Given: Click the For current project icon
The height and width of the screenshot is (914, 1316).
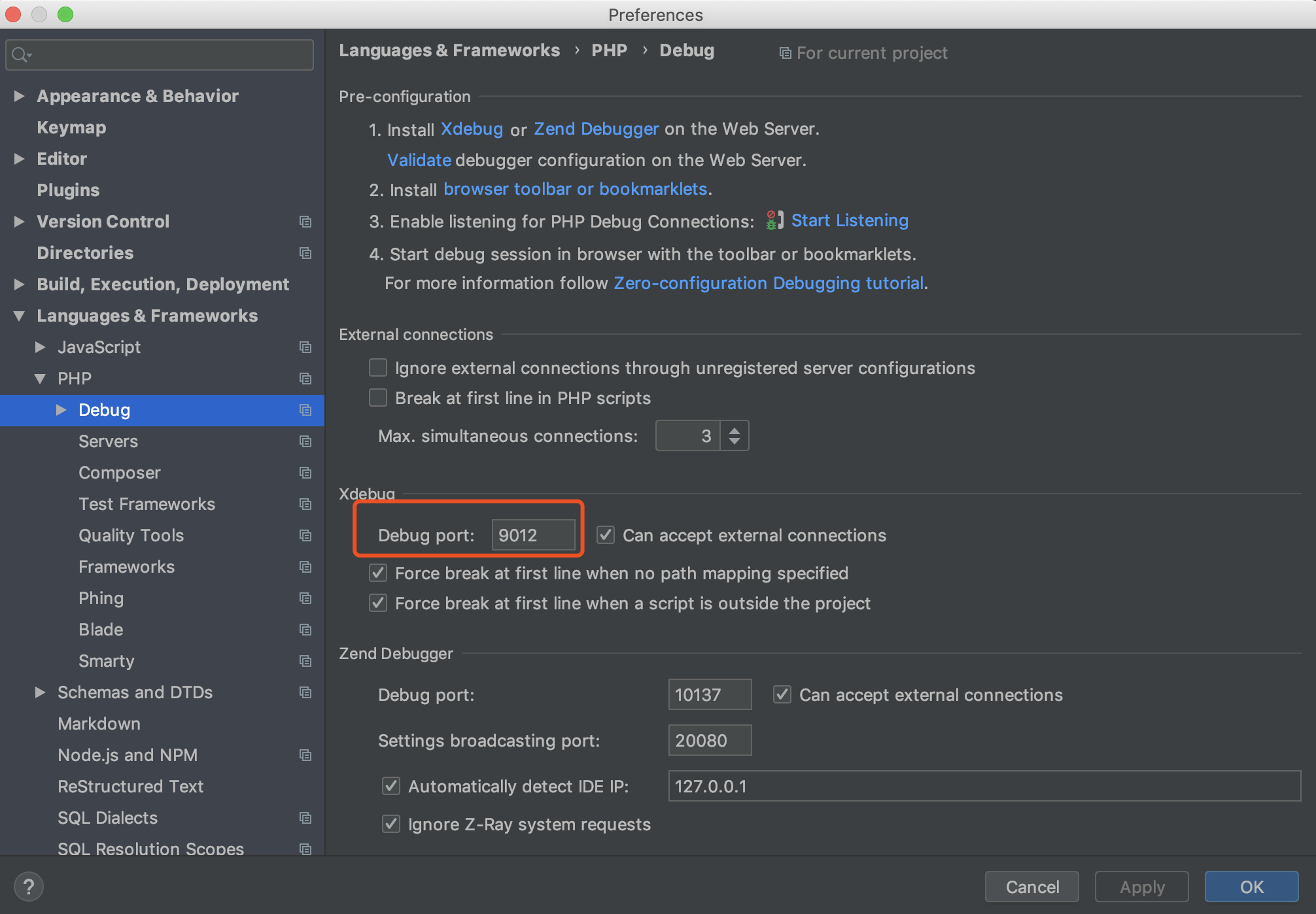Looking at the screenshot, I should 785,53.
